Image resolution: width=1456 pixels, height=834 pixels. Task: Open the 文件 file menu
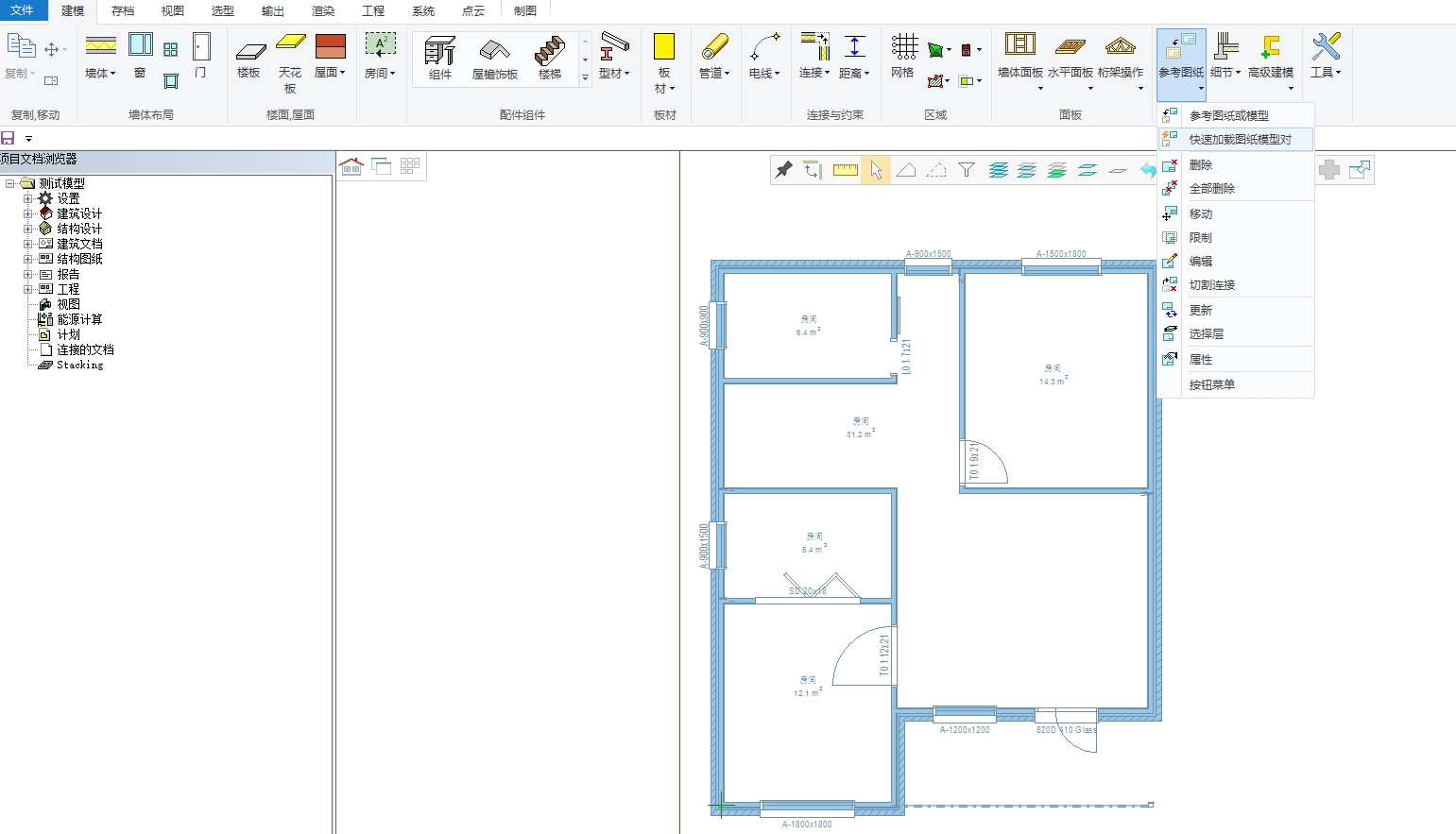22,10
